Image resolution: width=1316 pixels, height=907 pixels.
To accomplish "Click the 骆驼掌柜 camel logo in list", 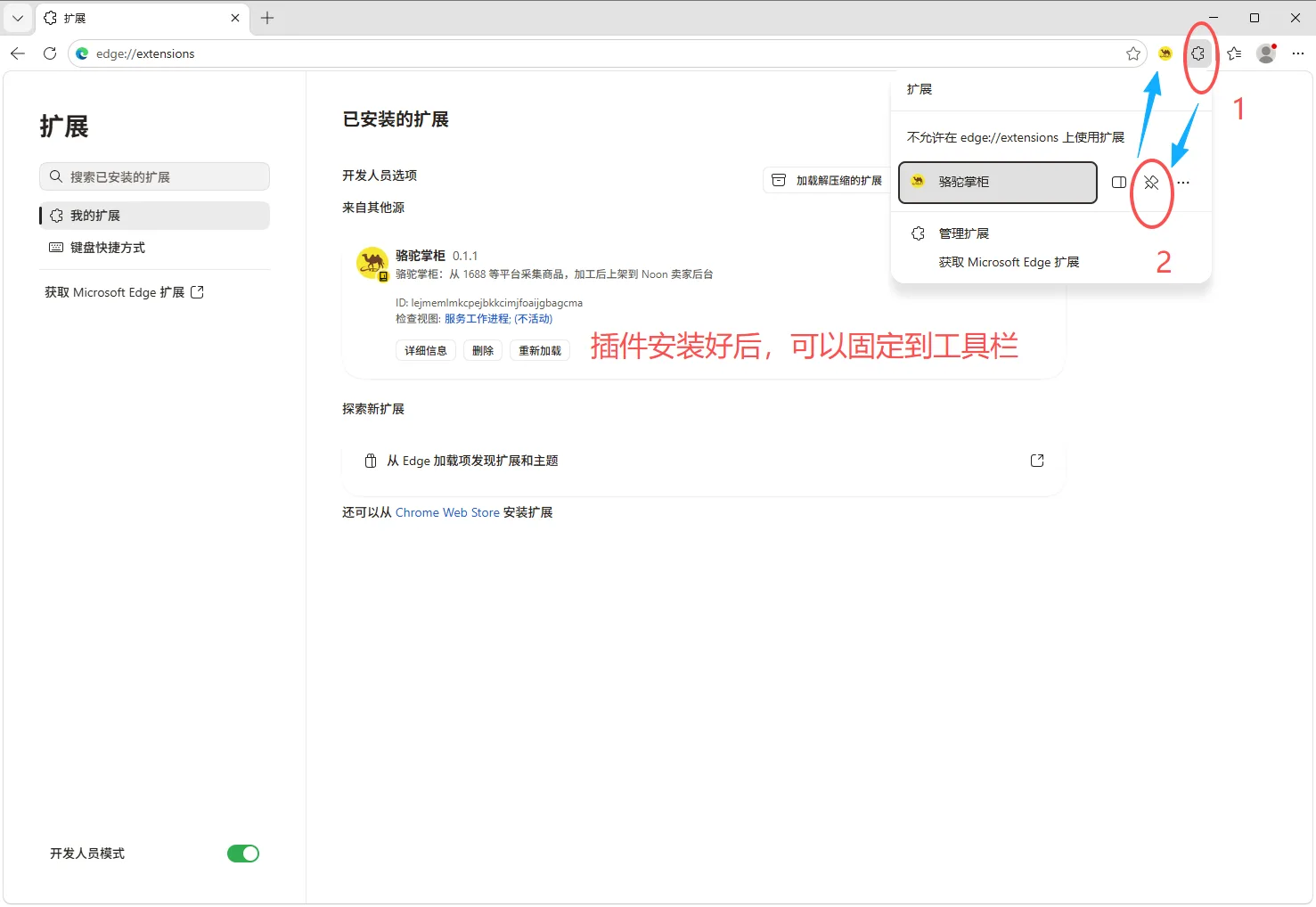I will coord(372,263).
